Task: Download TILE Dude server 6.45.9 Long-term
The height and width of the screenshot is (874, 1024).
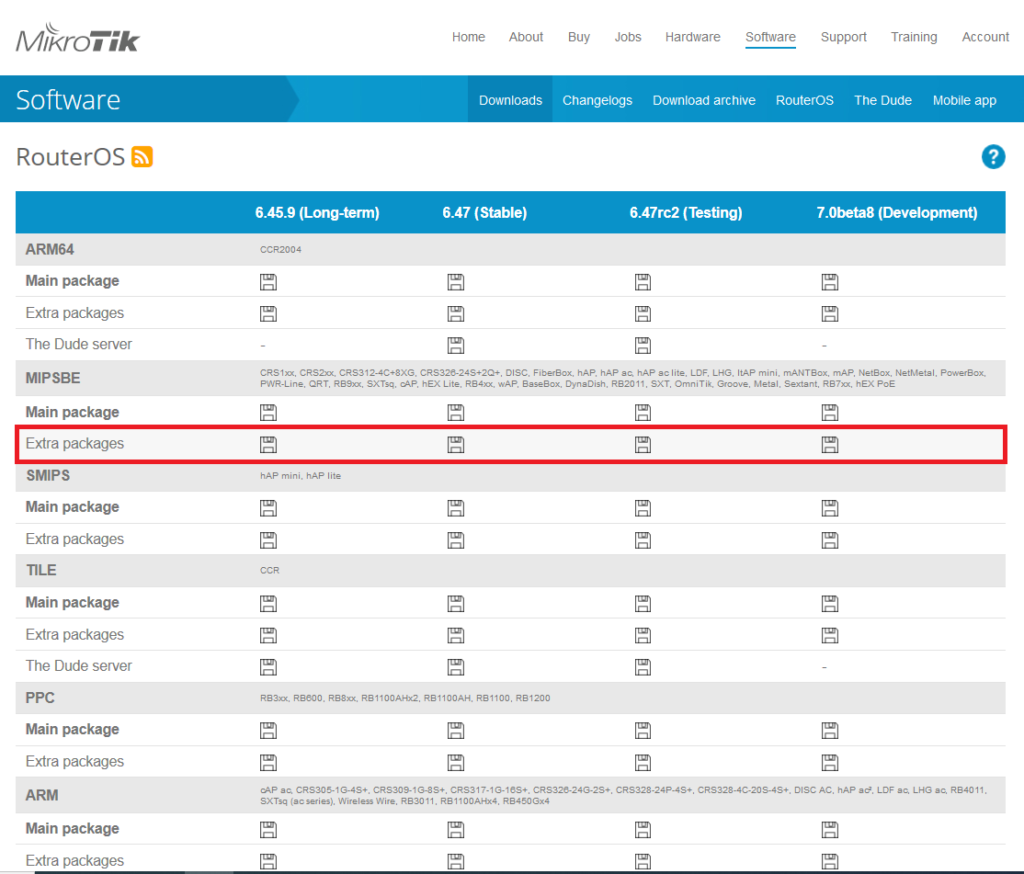Action: click(268, 667)
